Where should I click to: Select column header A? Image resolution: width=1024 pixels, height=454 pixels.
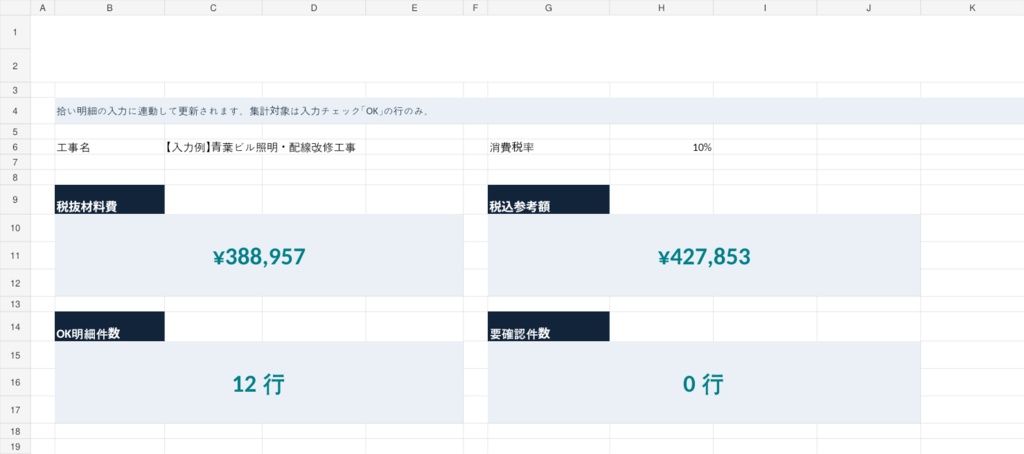point(43,8)
